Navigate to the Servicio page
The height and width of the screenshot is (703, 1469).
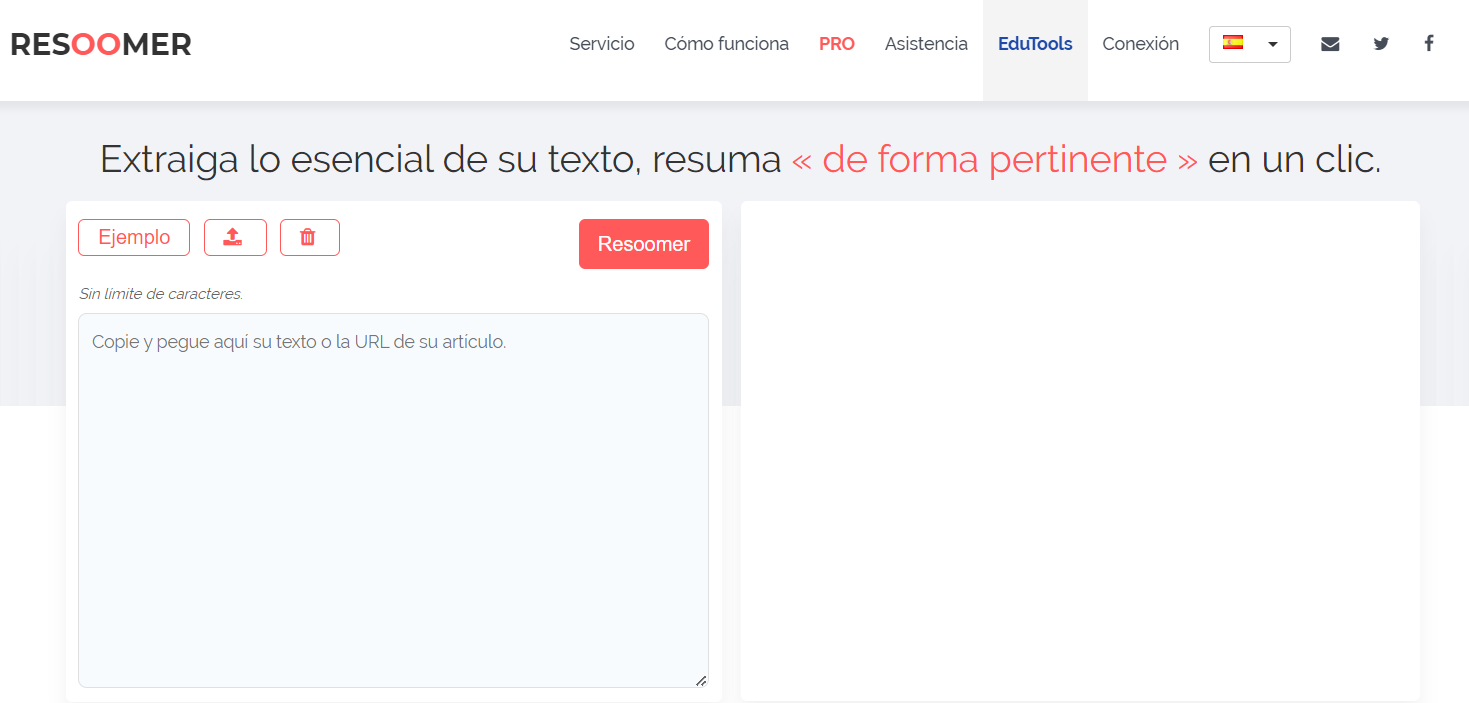(x=601, y=43)
